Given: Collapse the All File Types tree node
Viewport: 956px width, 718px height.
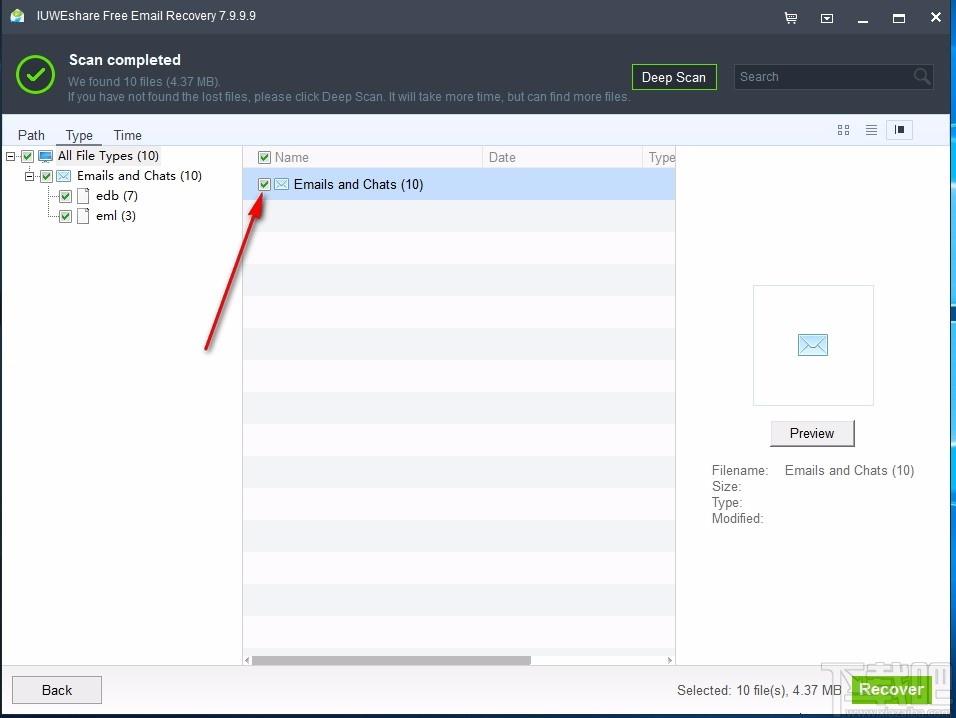Looking at the screenshot, I should pyautogui.click(x=10, y=157).
